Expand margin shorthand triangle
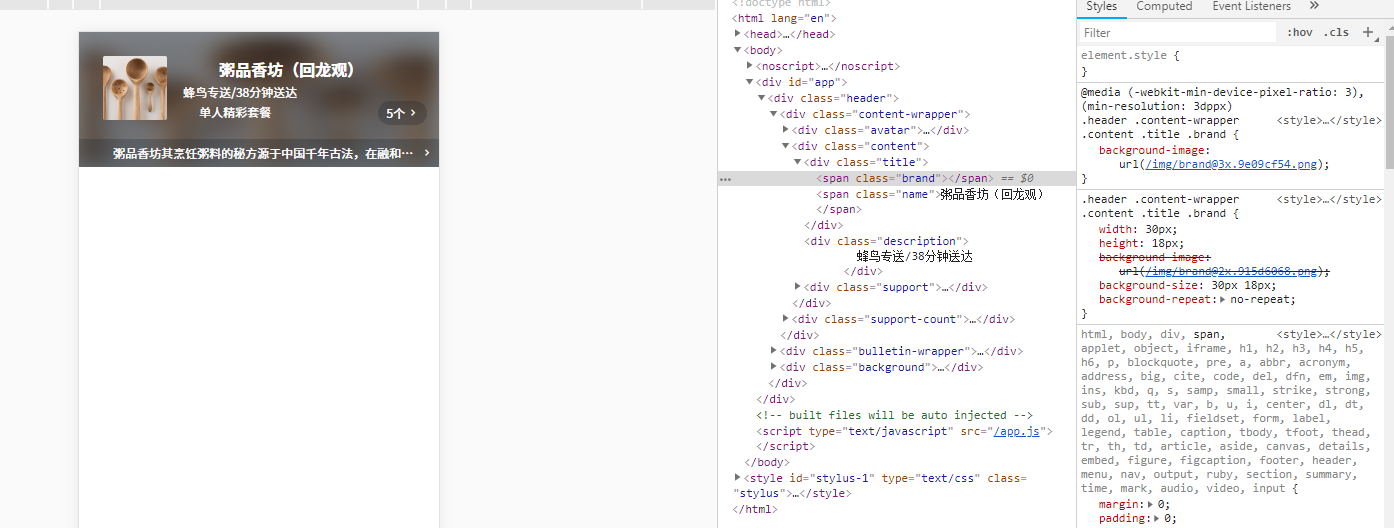 1149,505
